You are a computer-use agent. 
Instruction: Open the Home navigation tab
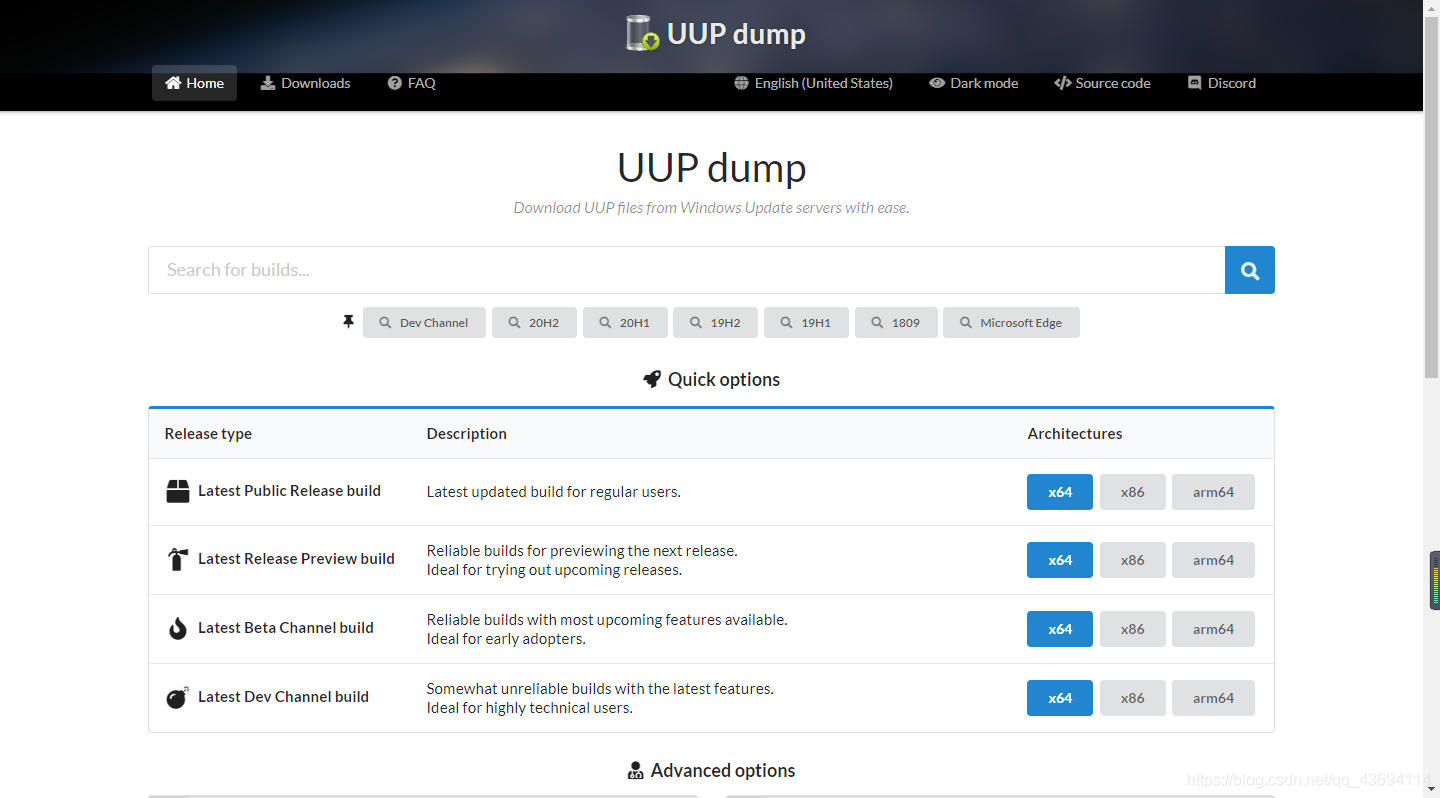[194, 83]
